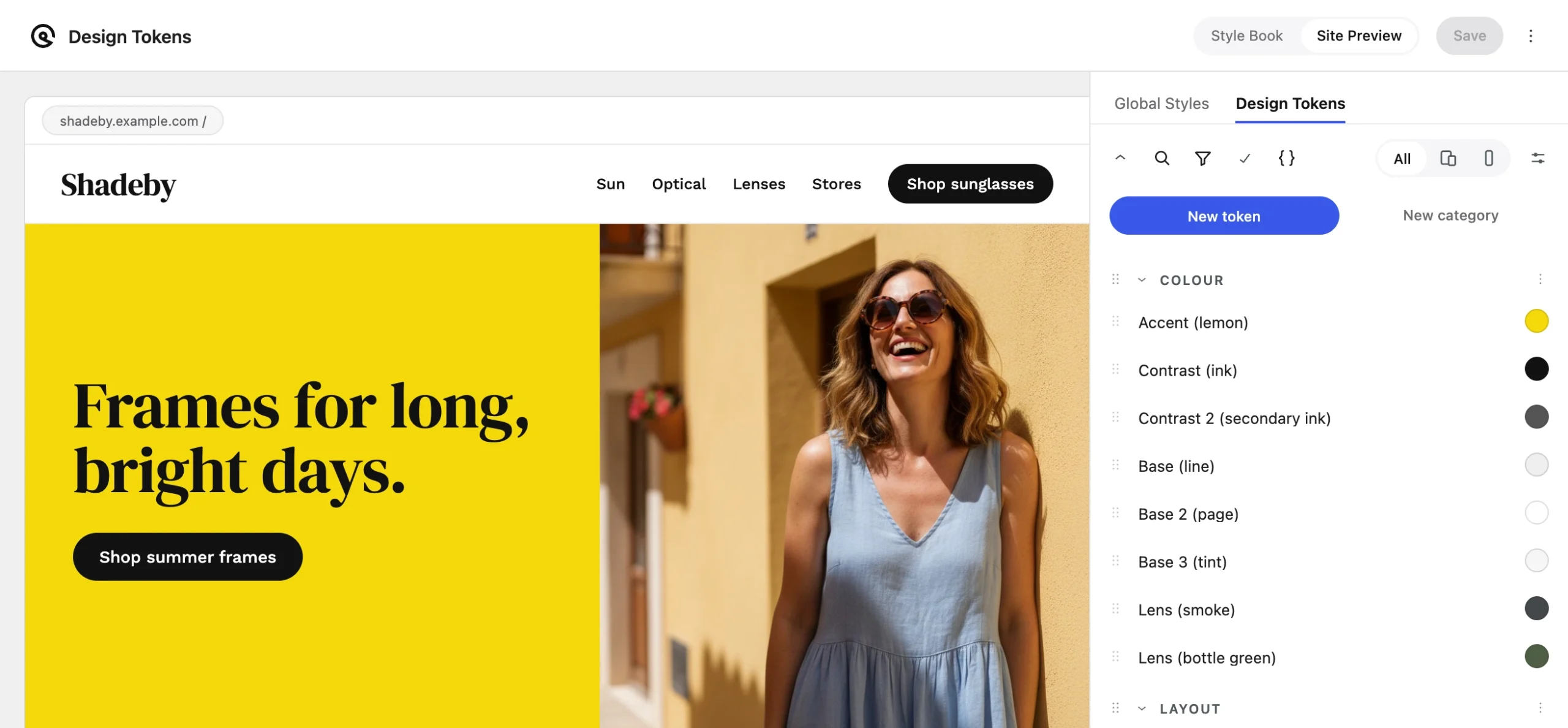Open the LAYOUT category three-dot menu
Screen dimensions: 1568x728
[1540, 708]
